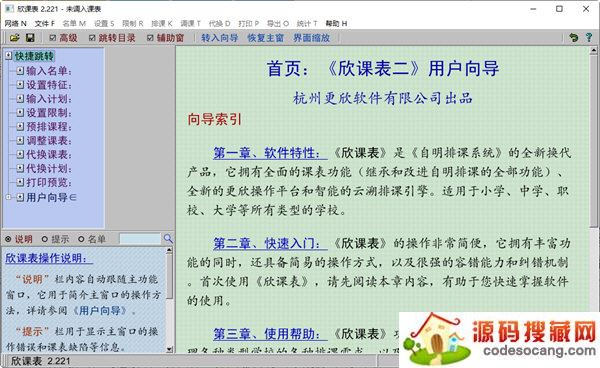The image size is (600, 368).
Task: Click description panel scrollbar down arrow
Action: (169, 349)
